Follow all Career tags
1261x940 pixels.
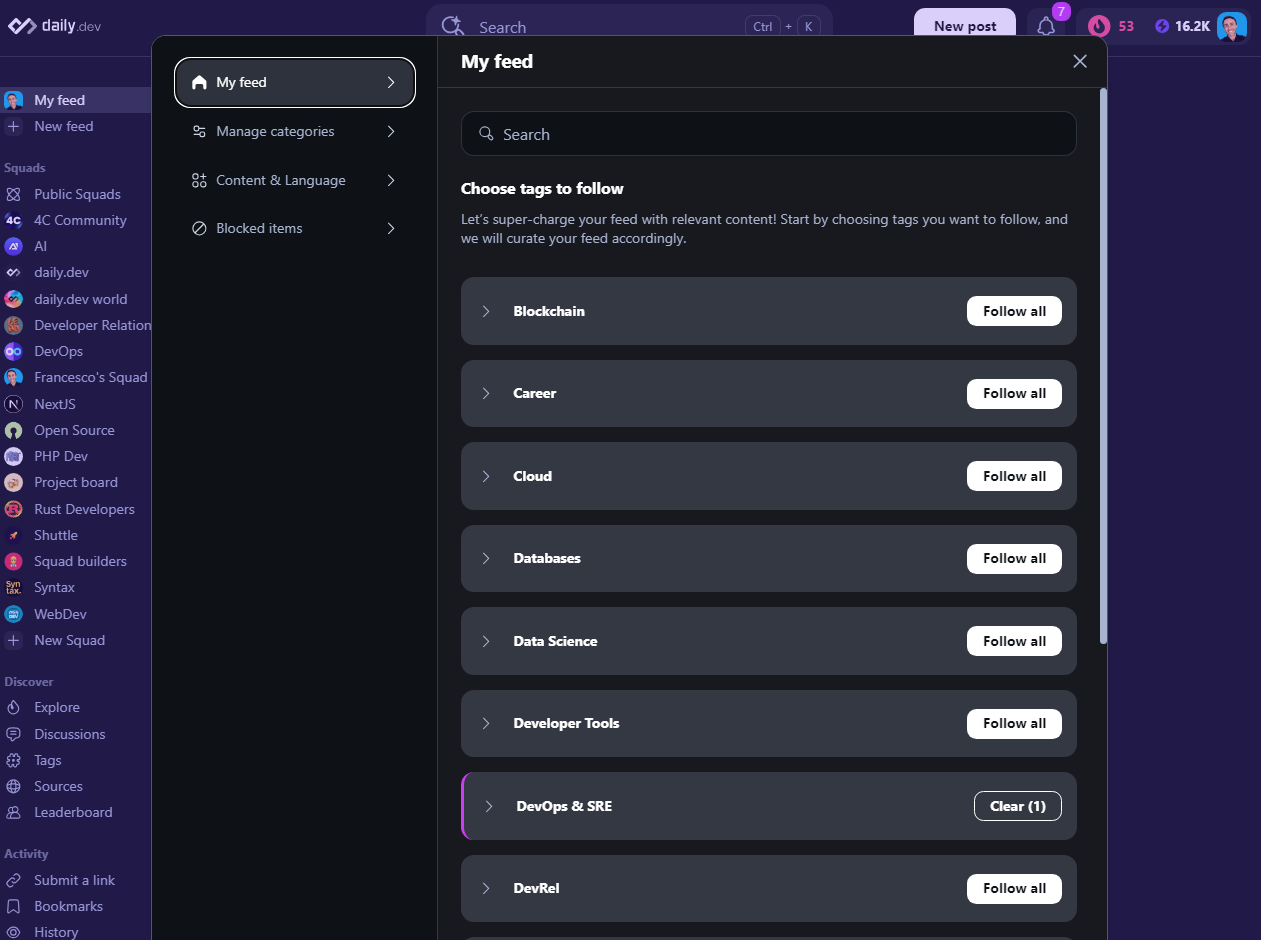point(1014,393)
